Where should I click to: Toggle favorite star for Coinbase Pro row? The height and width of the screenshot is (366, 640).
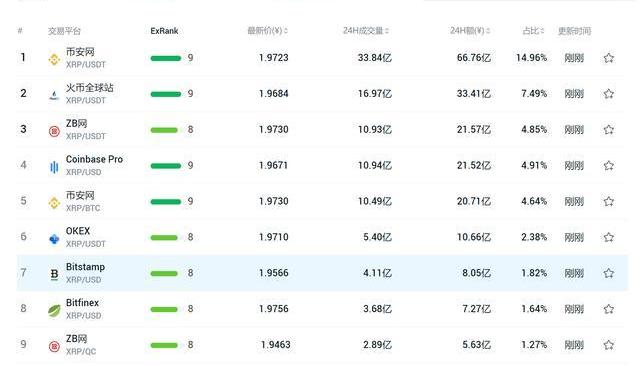tap(609, 165)
